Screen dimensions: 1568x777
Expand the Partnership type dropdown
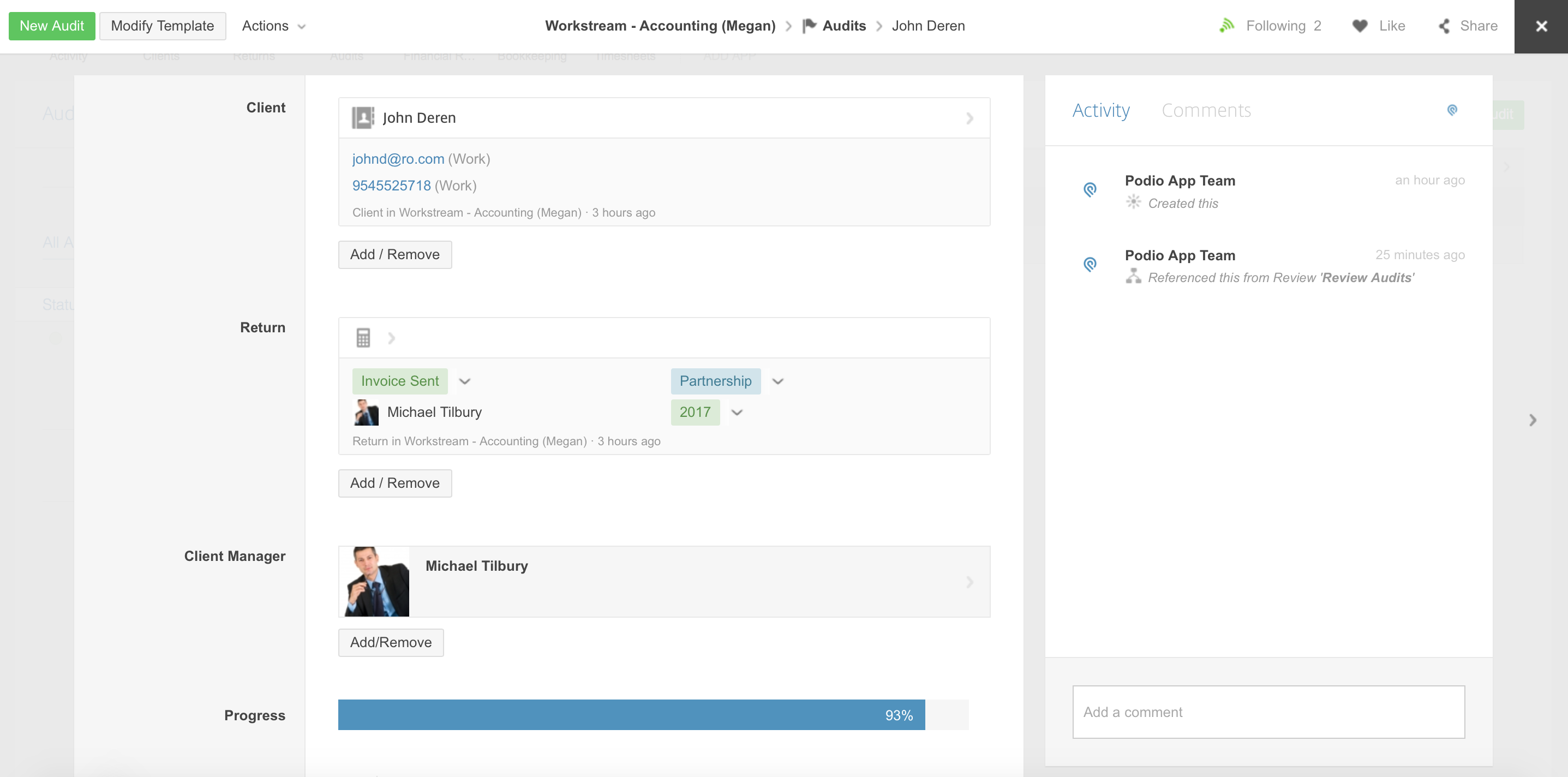(x=777, y=381)
